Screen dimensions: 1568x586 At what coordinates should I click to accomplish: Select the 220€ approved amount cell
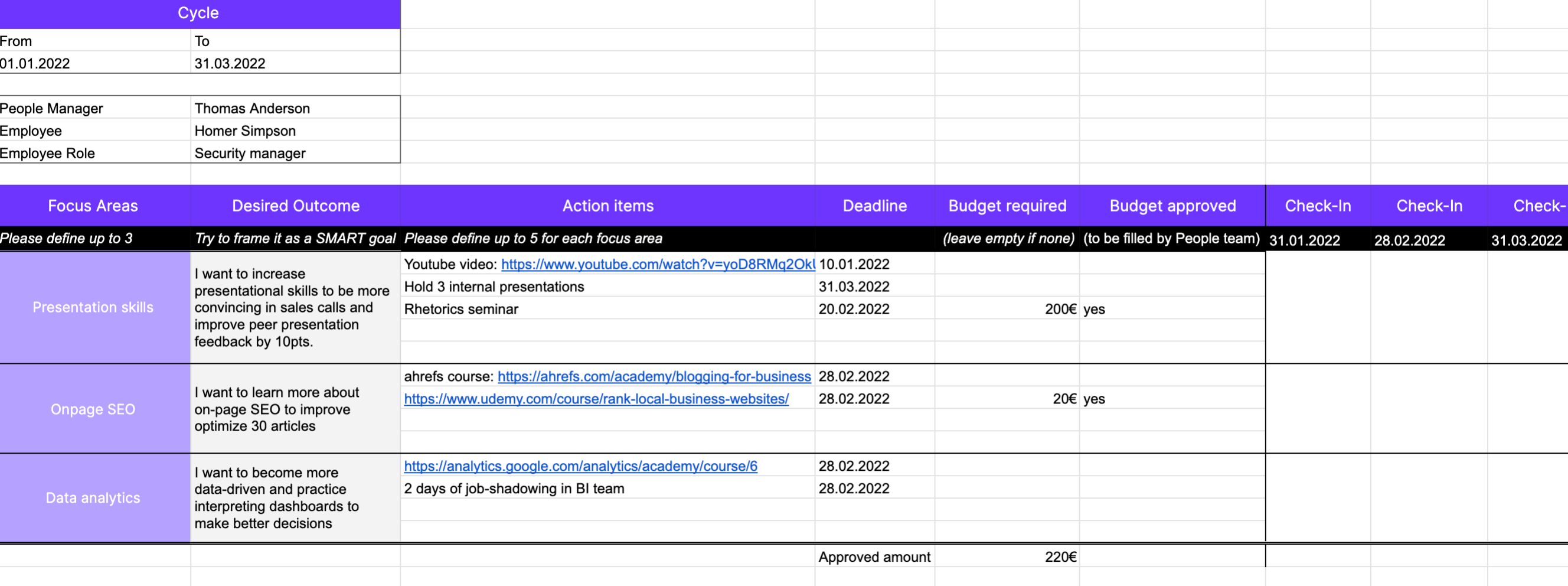click(1060, 556)
